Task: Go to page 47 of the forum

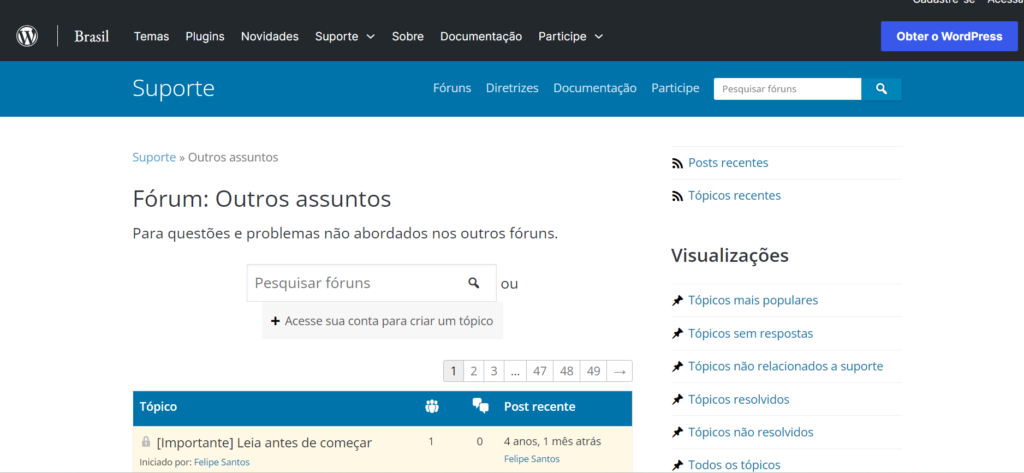Action: tap(539, 371)
